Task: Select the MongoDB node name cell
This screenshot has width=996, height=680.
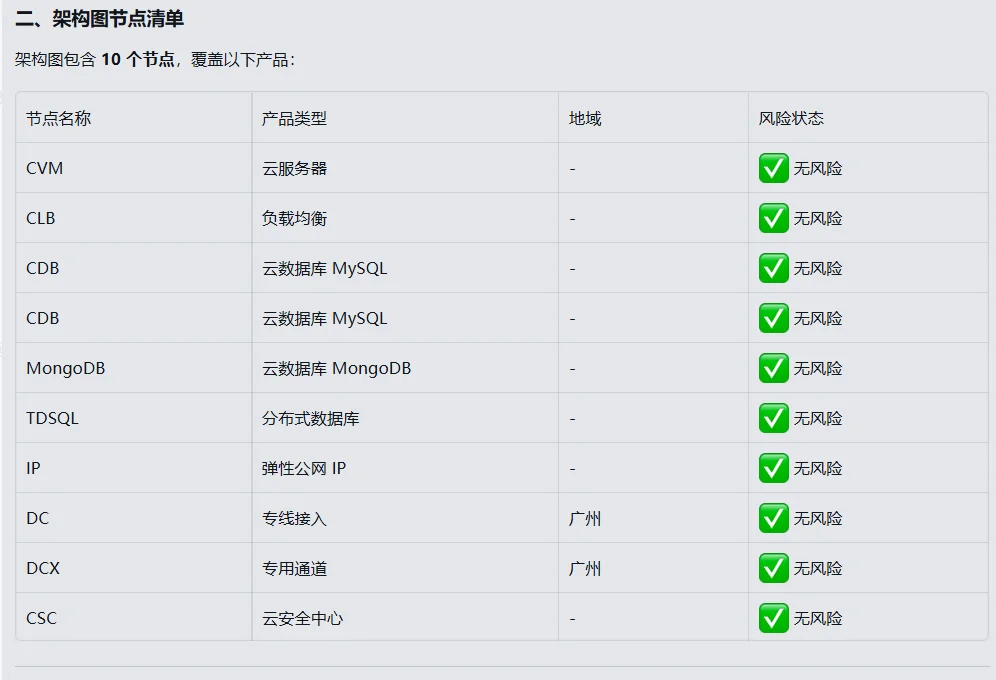Action: (65, 368)
